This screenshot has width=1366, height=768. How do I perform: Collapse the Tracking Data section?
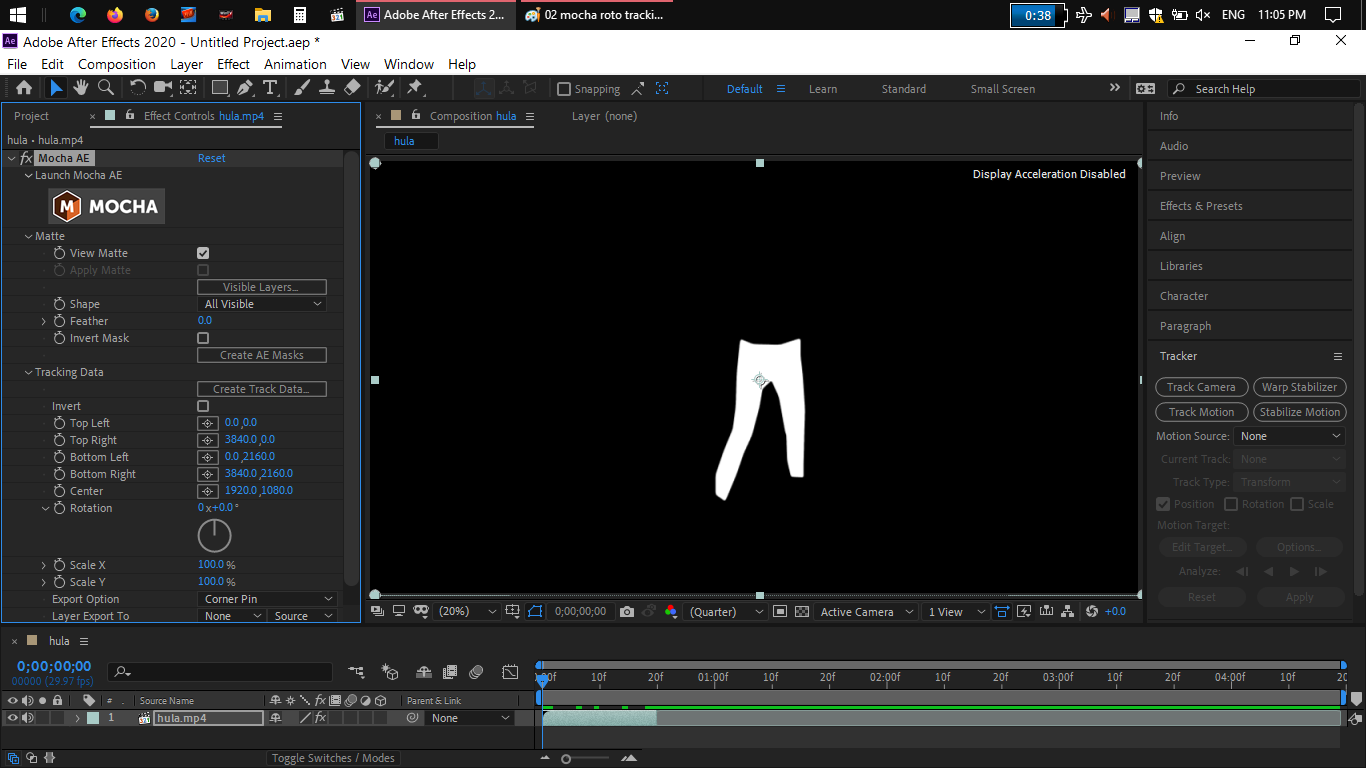(28, 372)
